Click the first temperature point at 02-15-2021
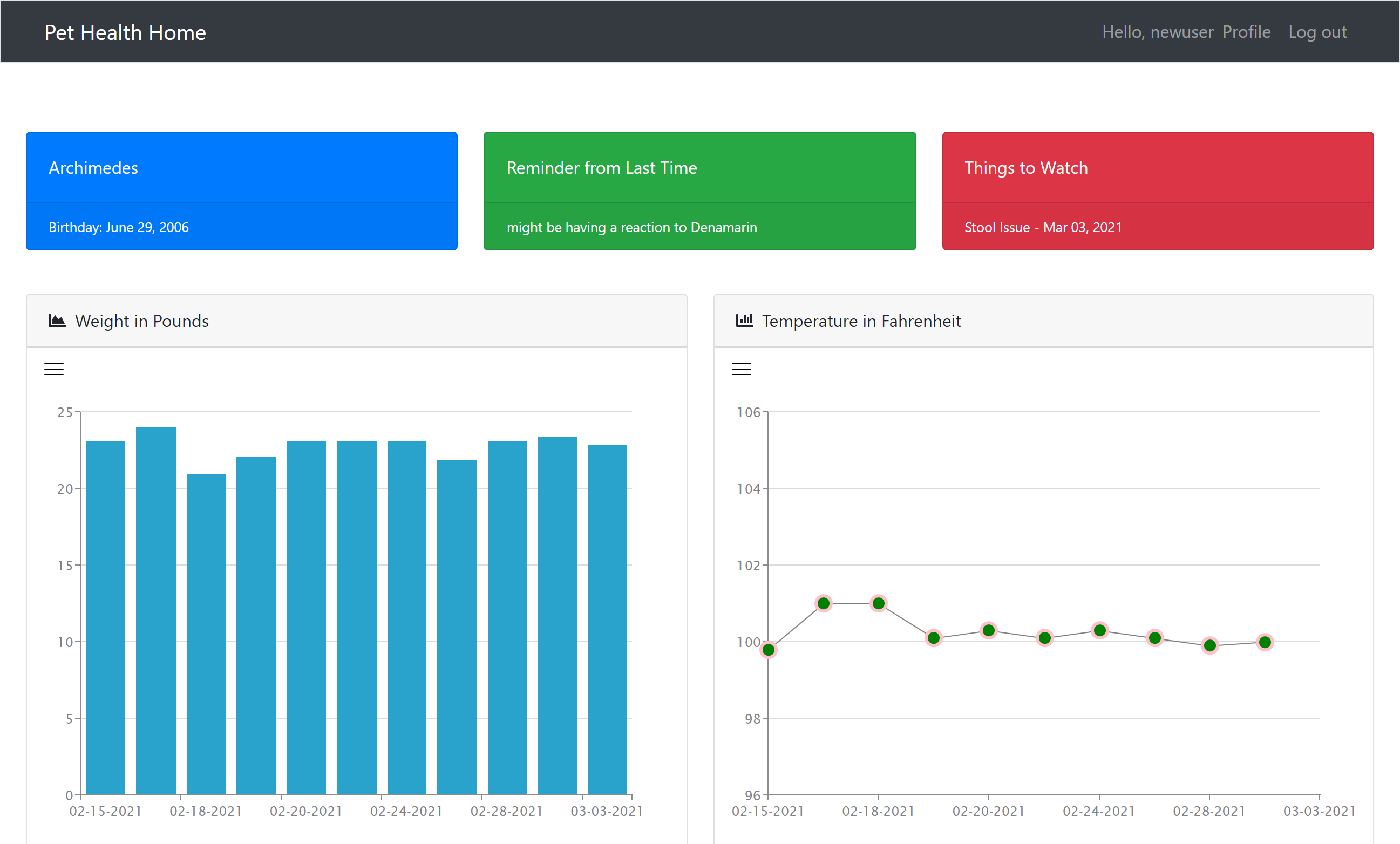 point(768,650)
